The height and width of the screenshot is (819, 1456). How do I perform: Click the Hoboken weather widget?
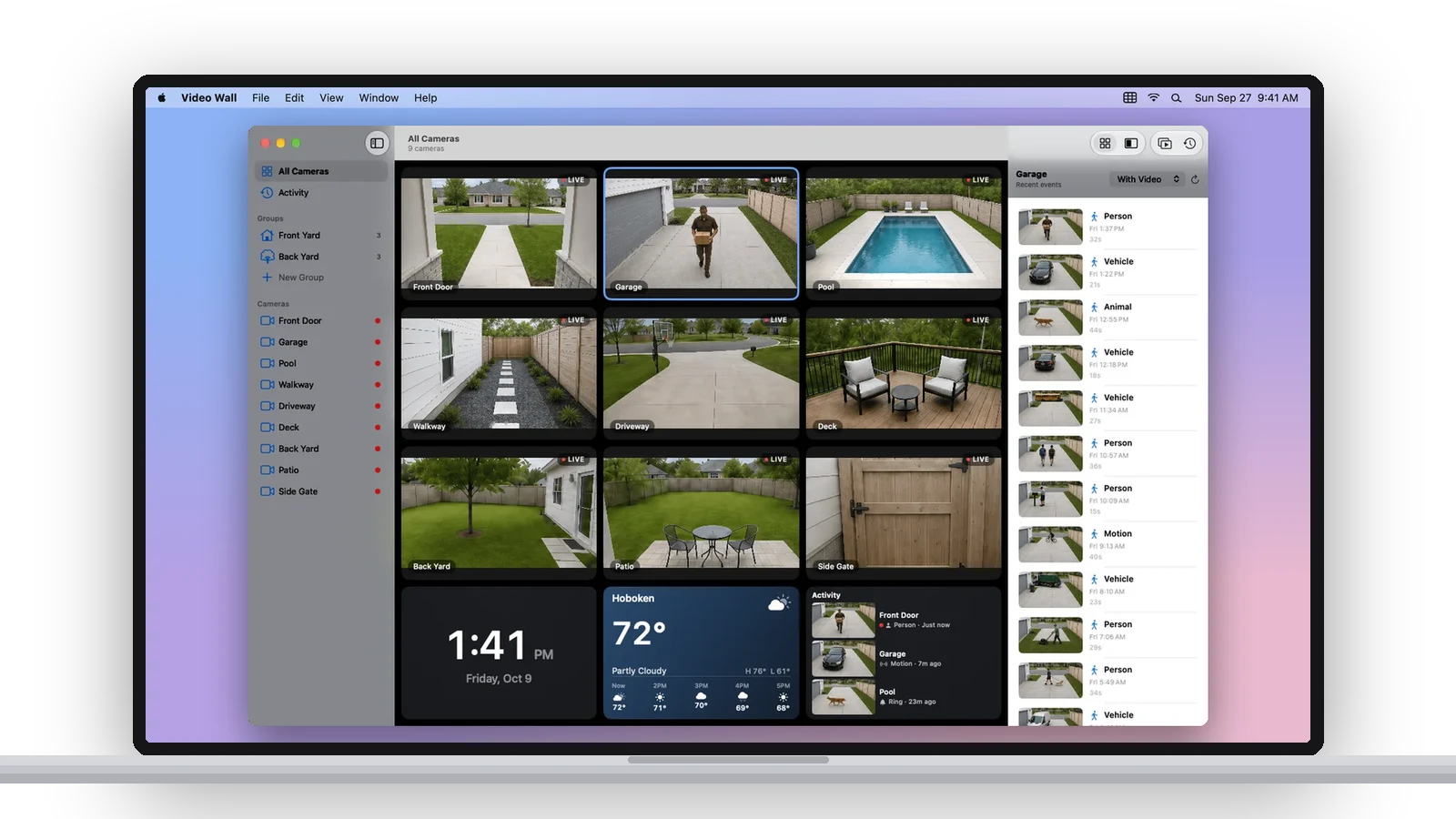click(x=701, y=652)
